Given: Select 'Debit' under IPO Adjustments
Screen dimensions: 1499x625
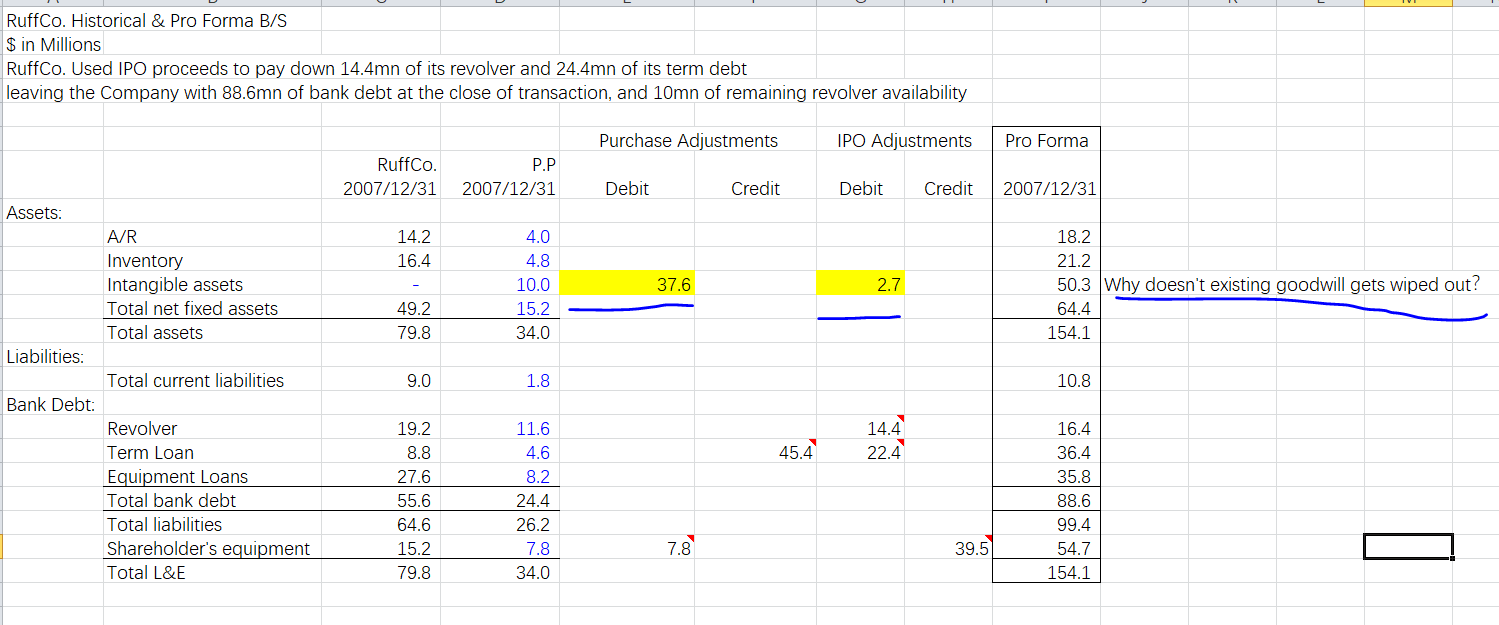Looking at the screenshot, I should coord(861,188).
